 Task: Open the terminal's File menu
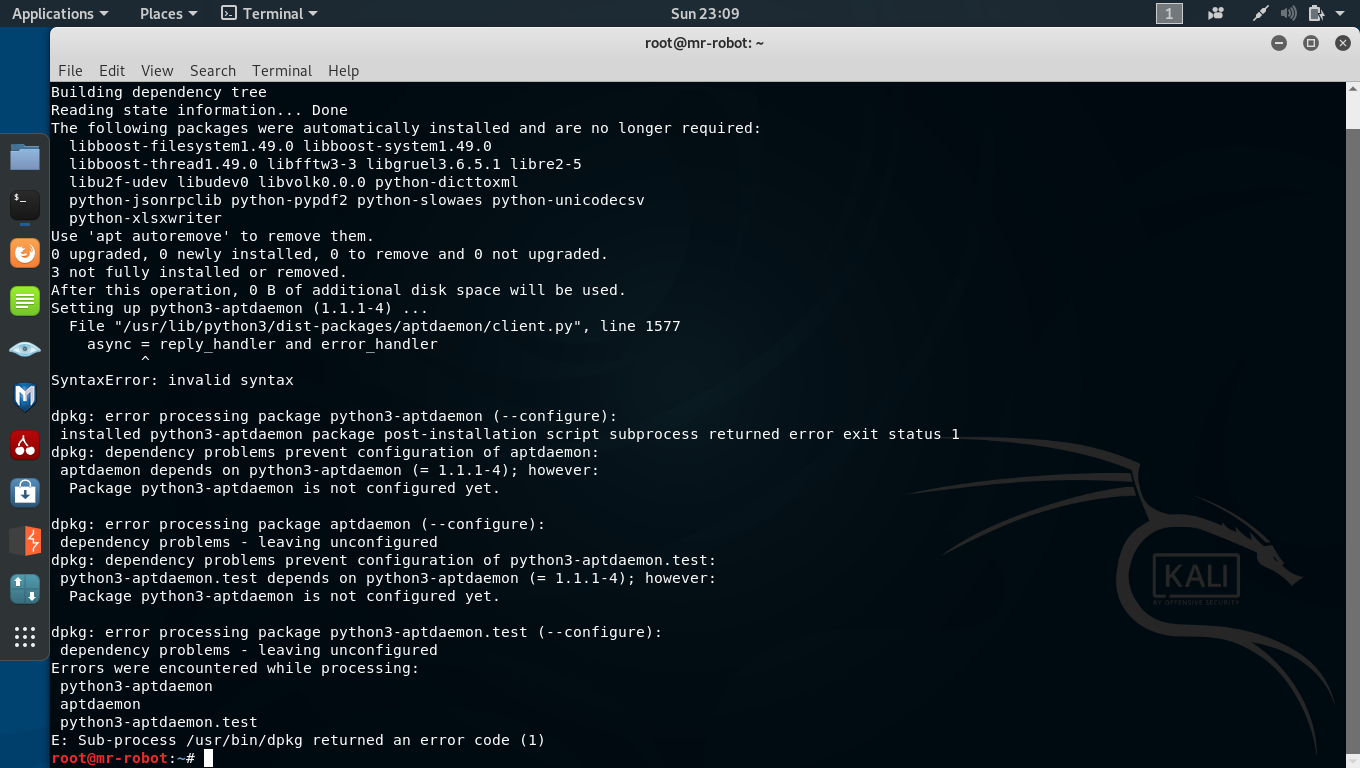[70, 71]
